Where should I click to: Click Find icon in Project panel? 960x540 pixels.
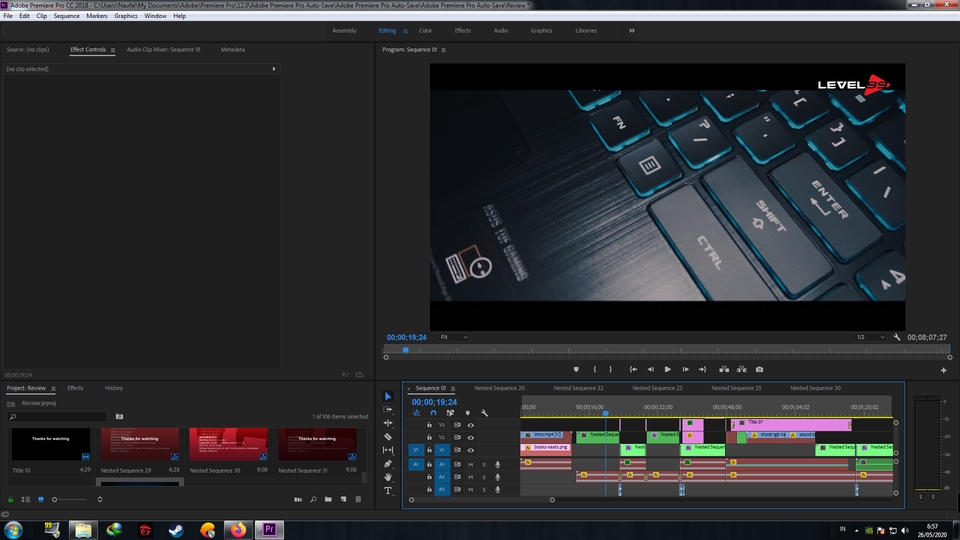coord(313,500)
